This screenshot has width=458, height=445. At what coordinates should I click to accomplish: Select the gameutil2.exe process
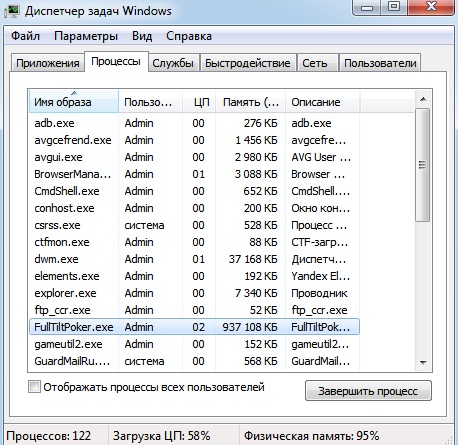(x=194, y=344)
